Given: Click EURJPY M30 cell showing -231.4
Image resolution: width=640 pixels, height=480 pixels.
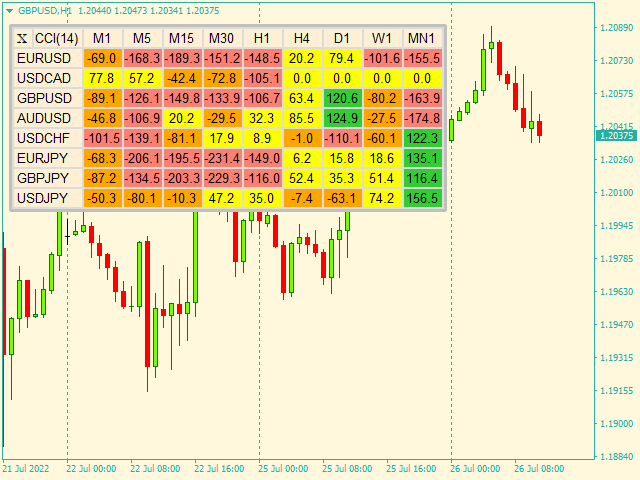Looking at the screenshot, I should click(222, 158).
